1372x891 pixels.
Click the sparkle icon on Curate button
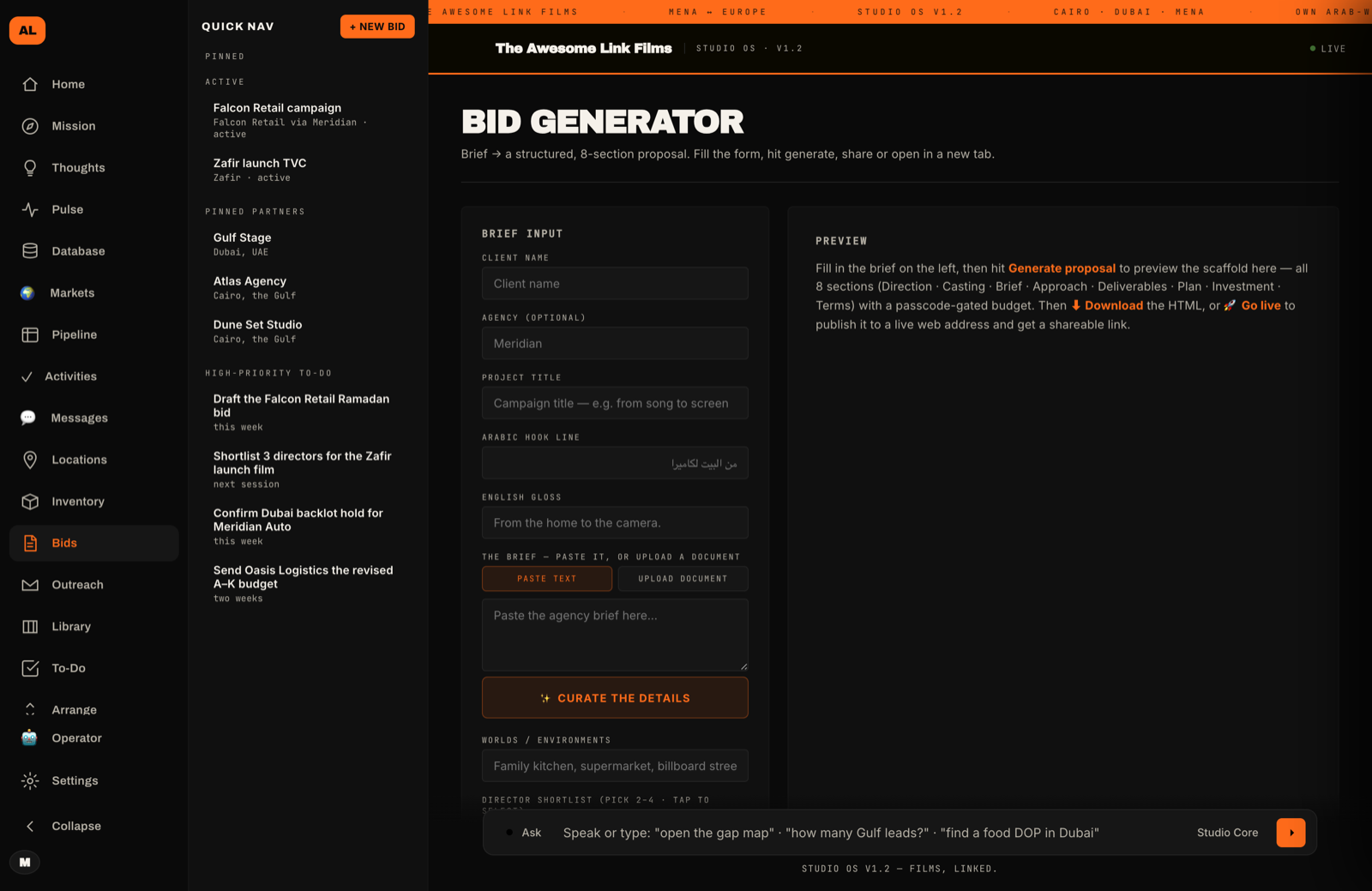[545, 698]
